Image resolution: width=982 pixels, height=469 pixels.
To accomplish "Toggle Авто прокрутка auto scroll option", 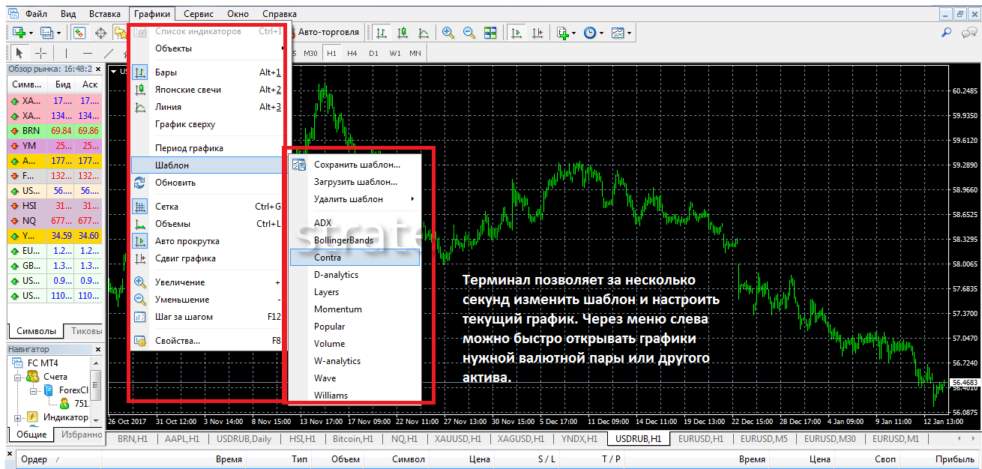I will coord(187,241).
